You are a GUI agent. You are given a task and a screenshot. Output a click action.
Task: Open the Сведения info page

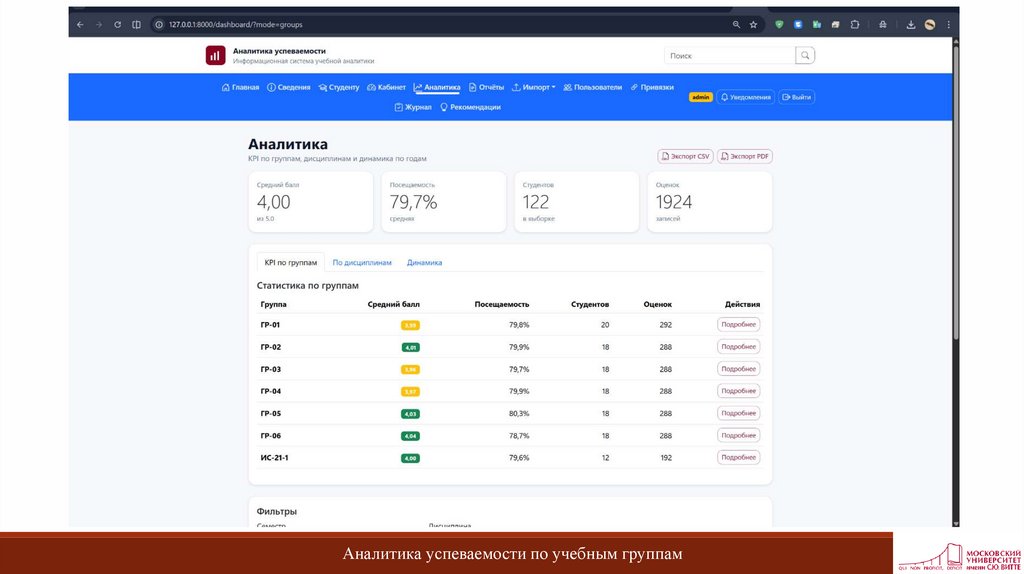[288, 87]
